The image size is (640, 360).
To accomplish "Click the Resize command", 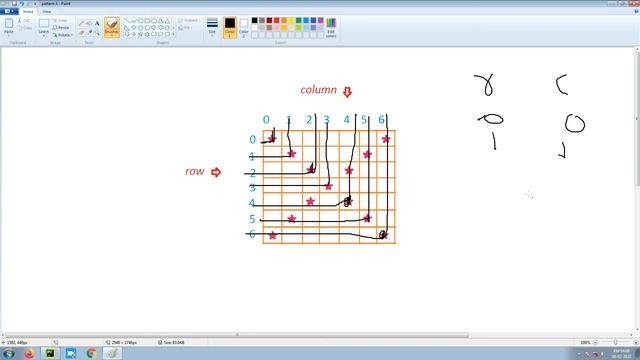I will click(x=61, y=28).
